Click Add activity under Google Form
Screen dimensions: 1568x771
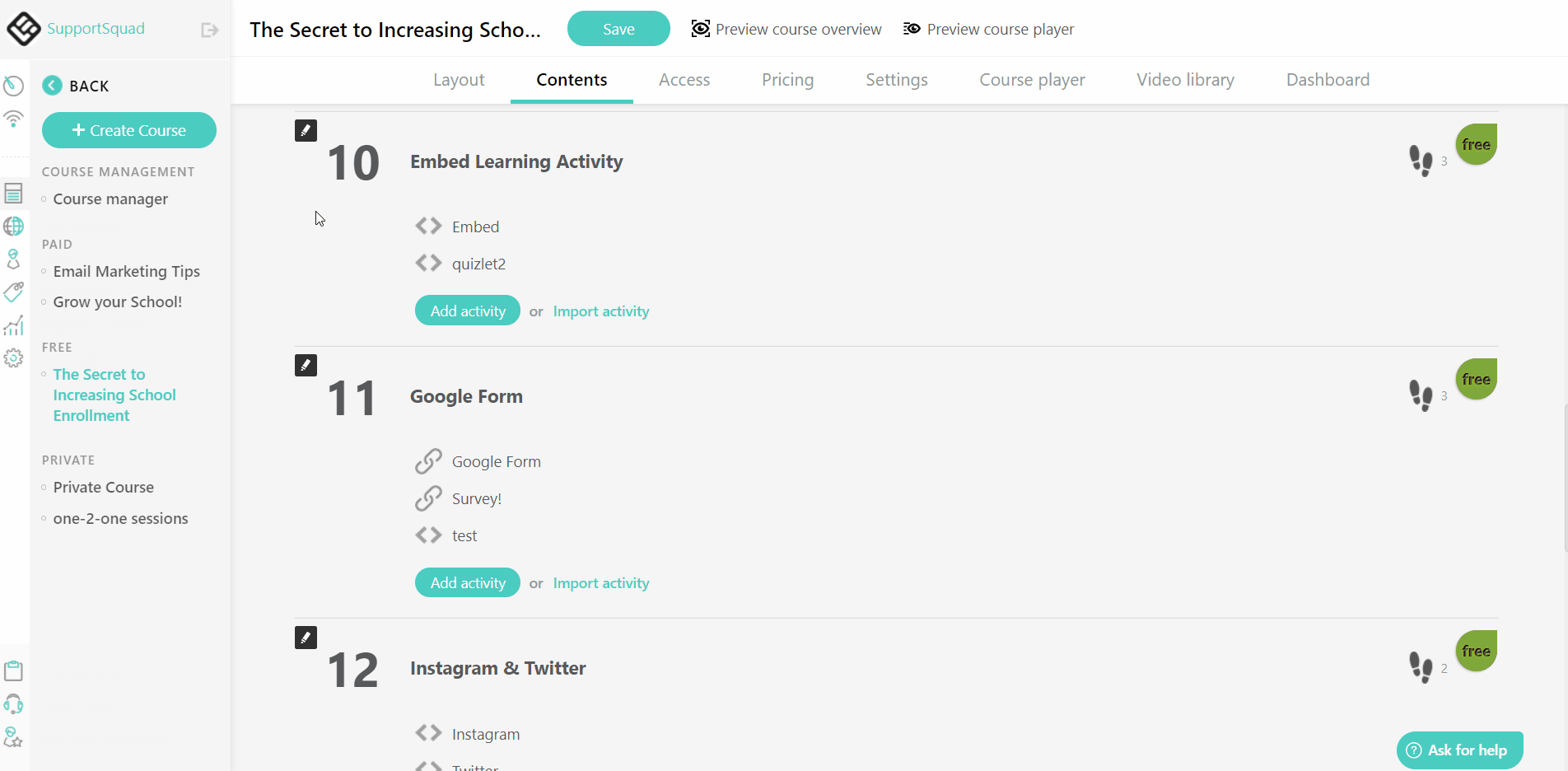(x=468, y=582)
